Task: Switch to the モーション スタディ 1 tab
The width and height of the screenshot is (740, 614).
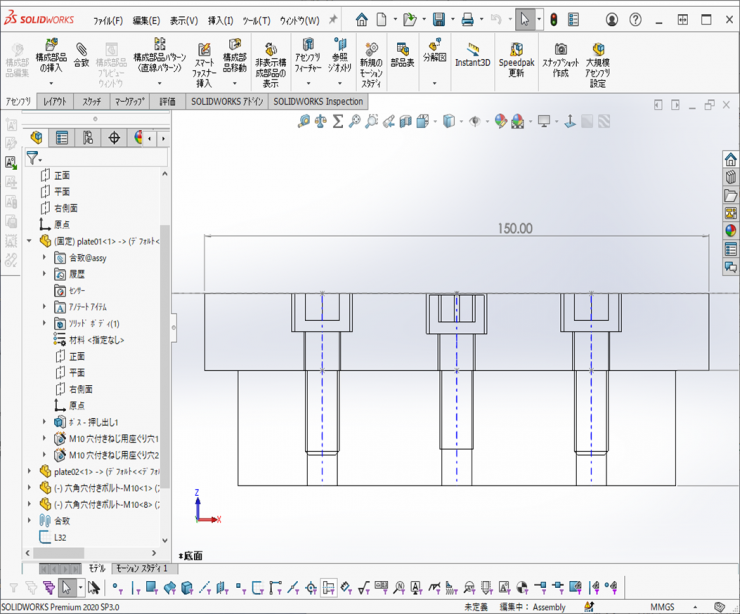Action: coord(145,568)
